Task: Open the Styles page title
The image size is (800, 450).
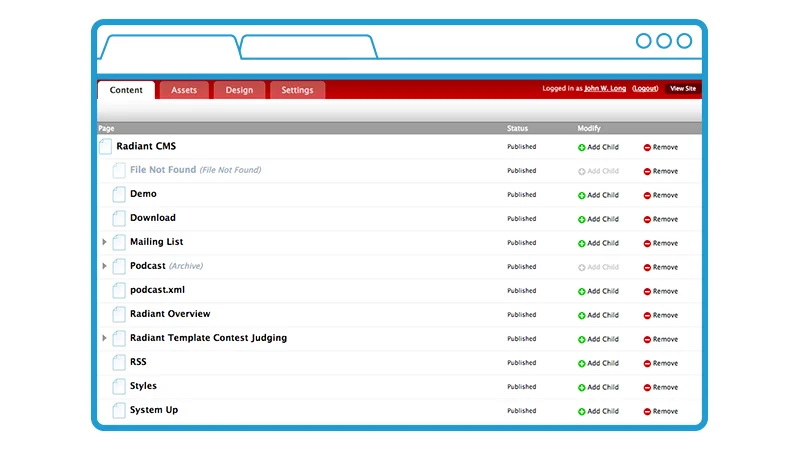Action: (x=143, y=385)
